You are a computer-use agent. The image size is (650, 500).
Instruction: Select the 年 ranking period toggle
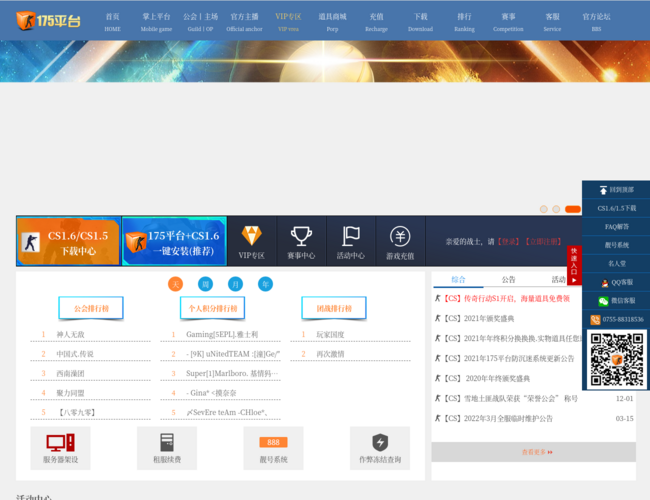coord(265,284)
